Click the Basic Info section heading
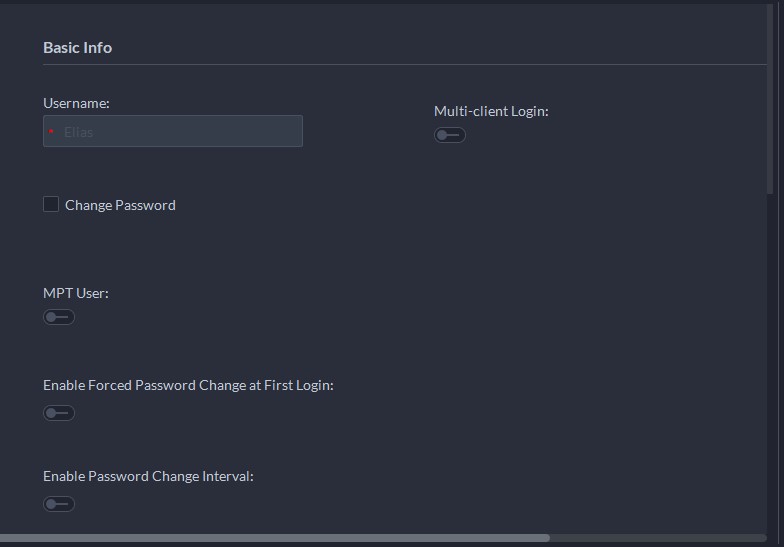The image size is (784, 547). (x=78, y=48)
